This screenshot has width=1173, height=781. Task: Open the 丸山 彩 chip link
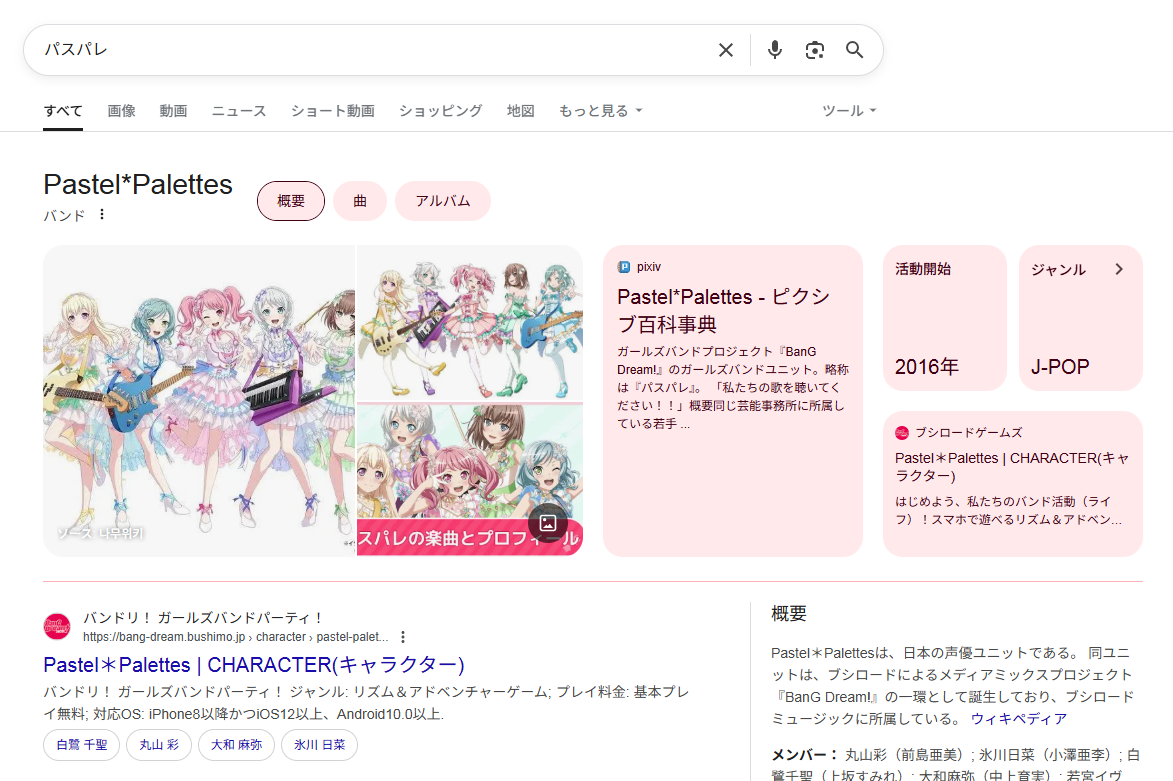pyautogui.click(x=159, y=745)
